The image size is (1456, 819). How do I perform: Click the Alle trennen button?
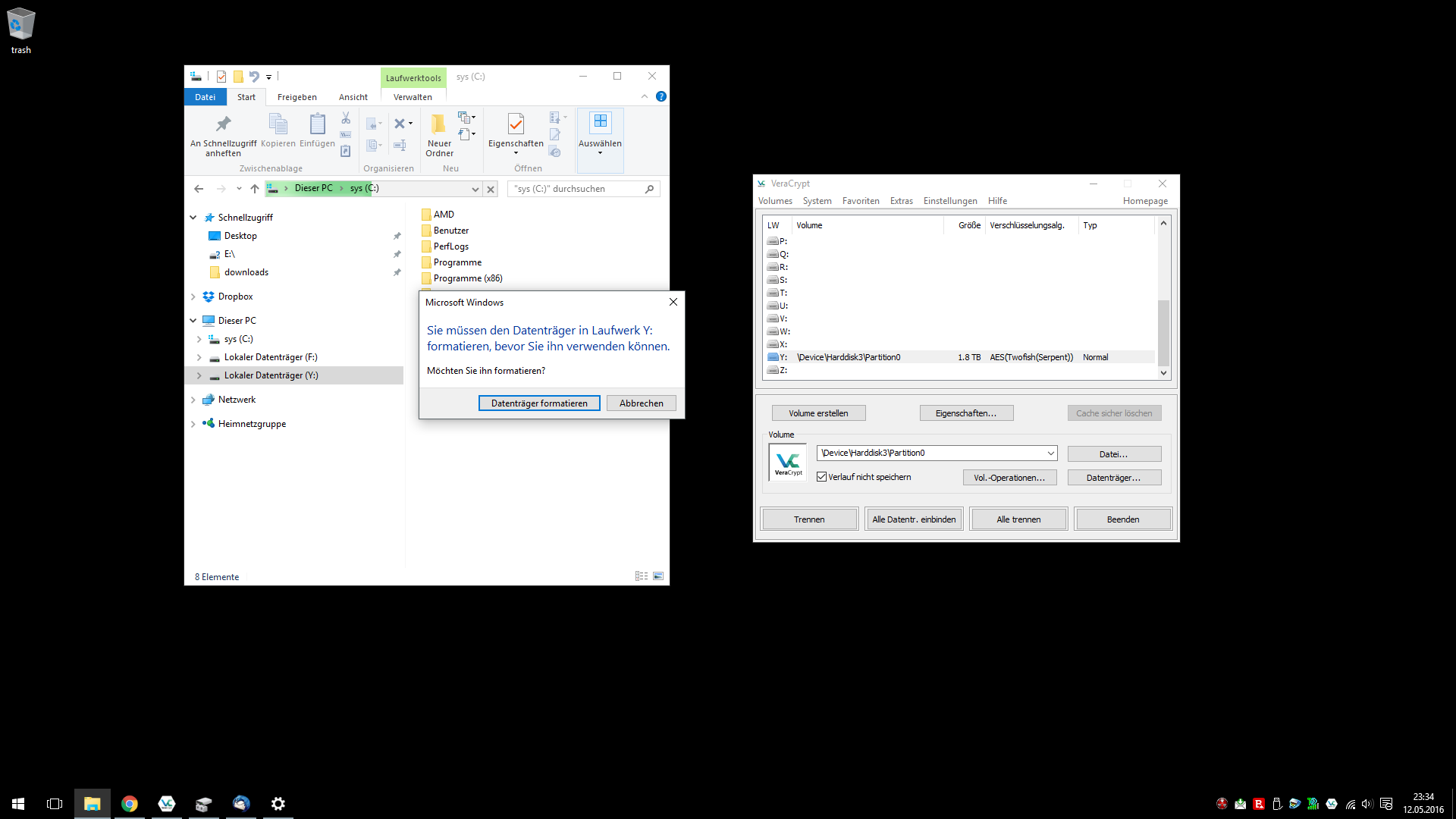[x=1018, y=519]
